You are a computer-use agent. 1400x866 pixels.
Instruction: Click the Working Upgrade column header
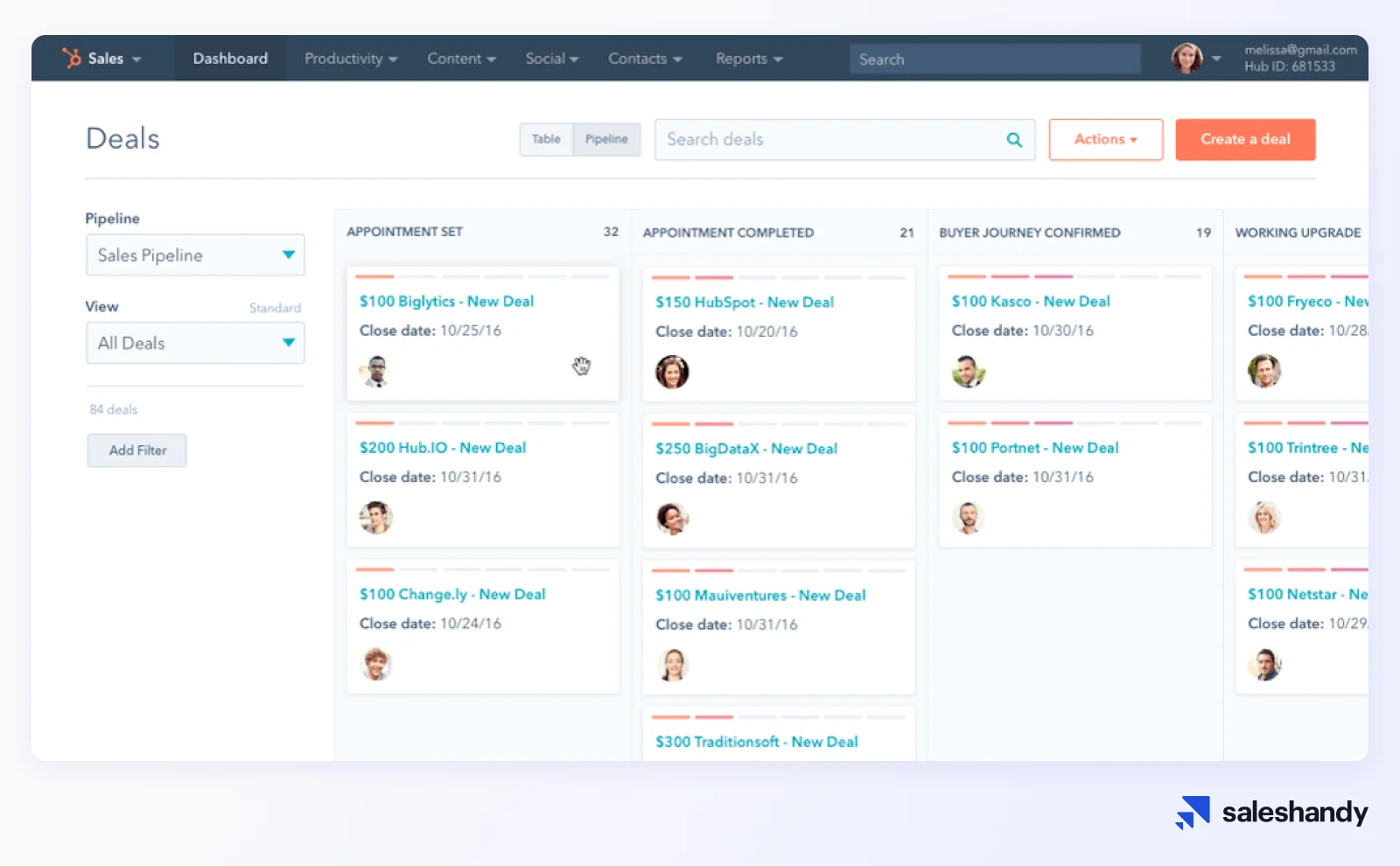coord(1298,233)
